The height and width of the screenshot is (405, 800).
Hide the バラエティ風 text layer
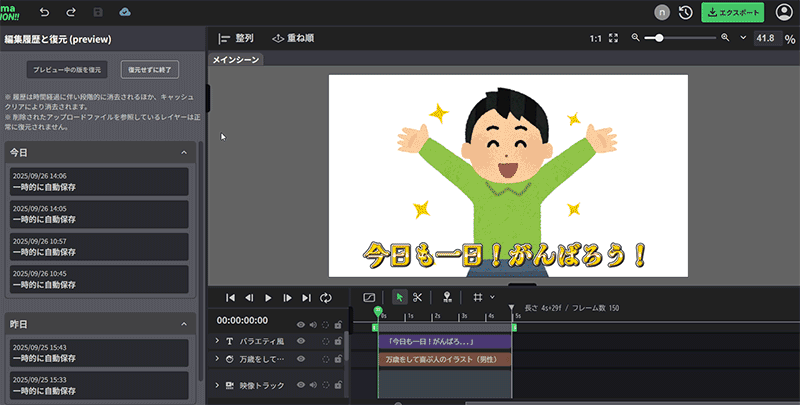(x=301, y=341)
